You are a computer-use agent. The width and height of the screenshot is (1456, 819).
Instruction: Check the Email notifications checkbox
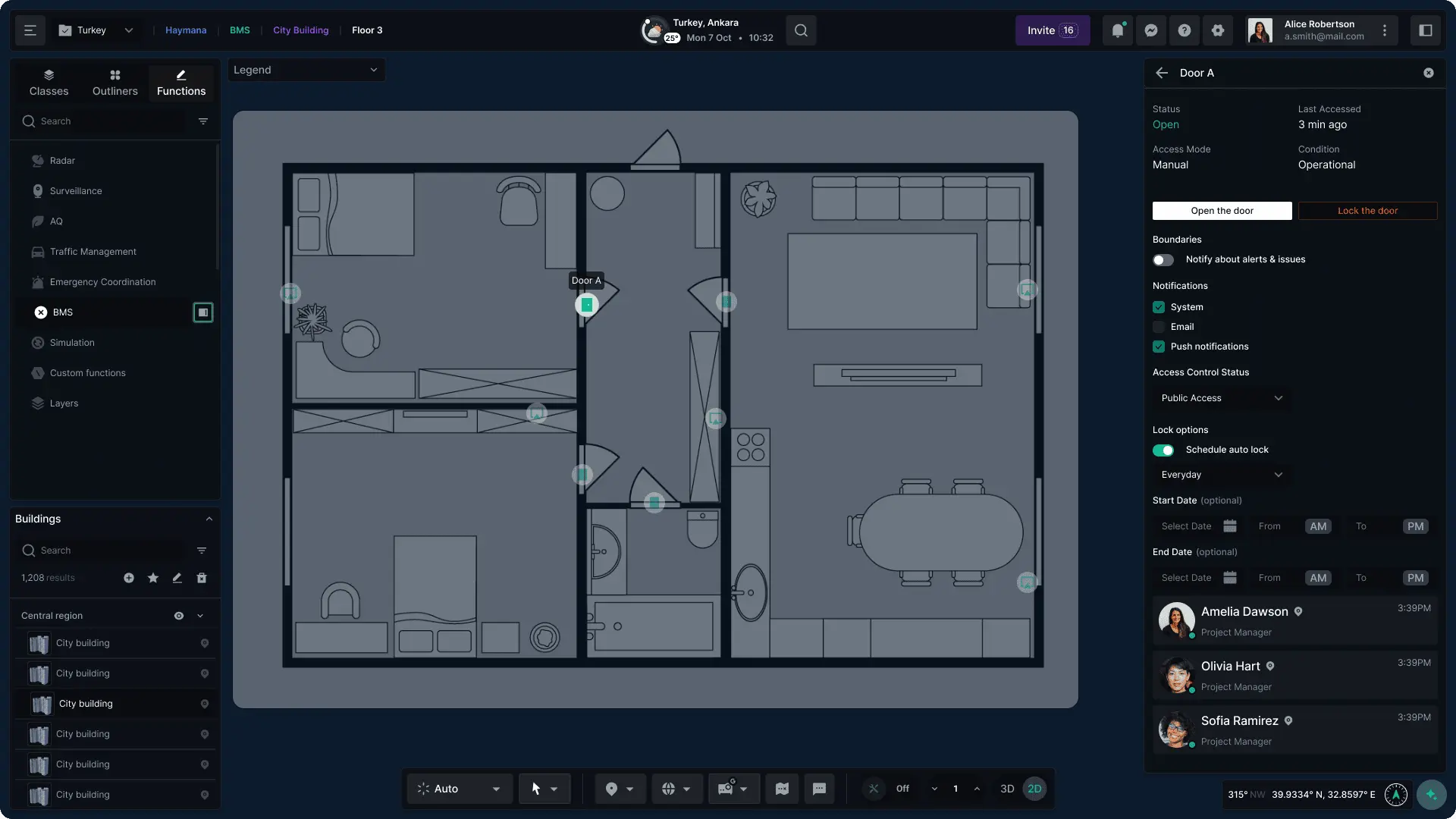1159,327
